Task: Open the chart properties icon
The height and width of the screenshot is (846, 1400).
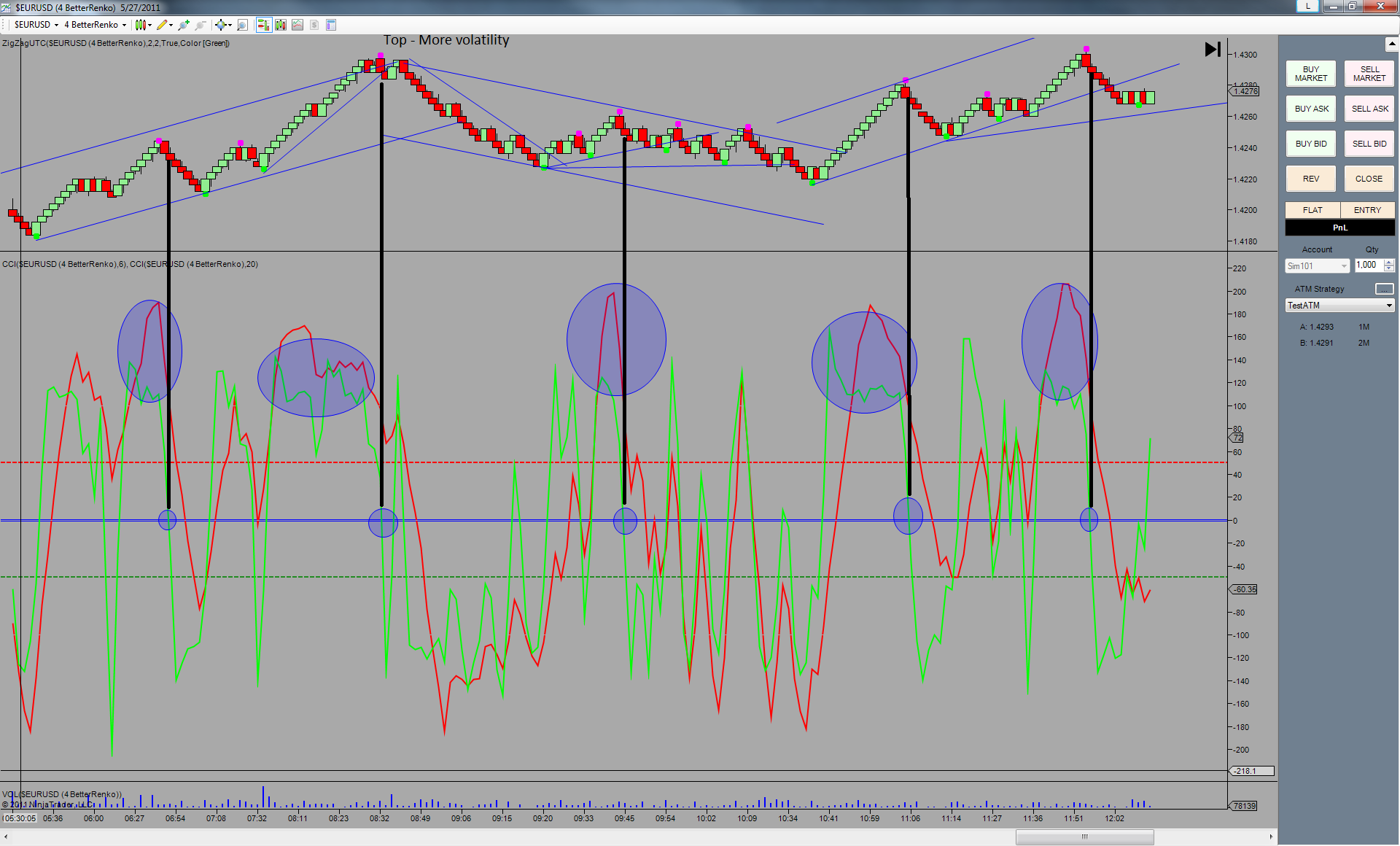Action: pyautogui.click(x=331, y=25)
